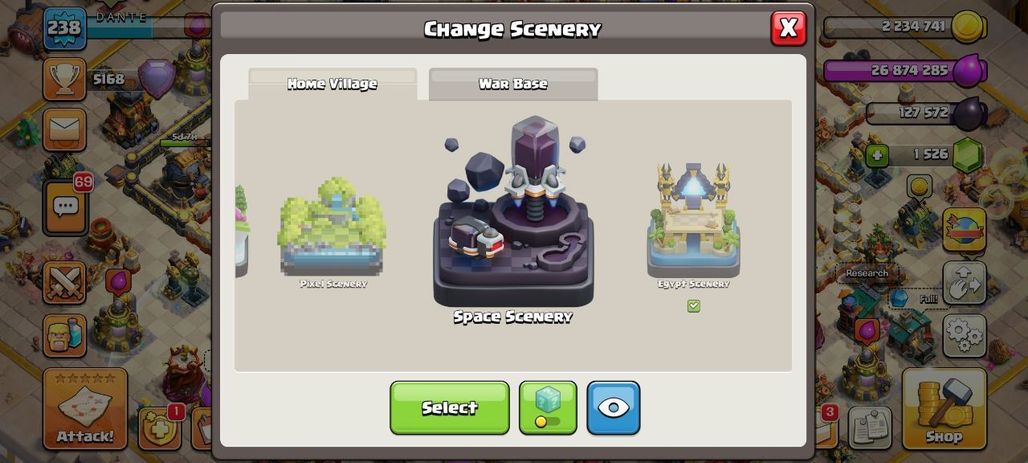Switch to the War Base tab

[513, 84]
